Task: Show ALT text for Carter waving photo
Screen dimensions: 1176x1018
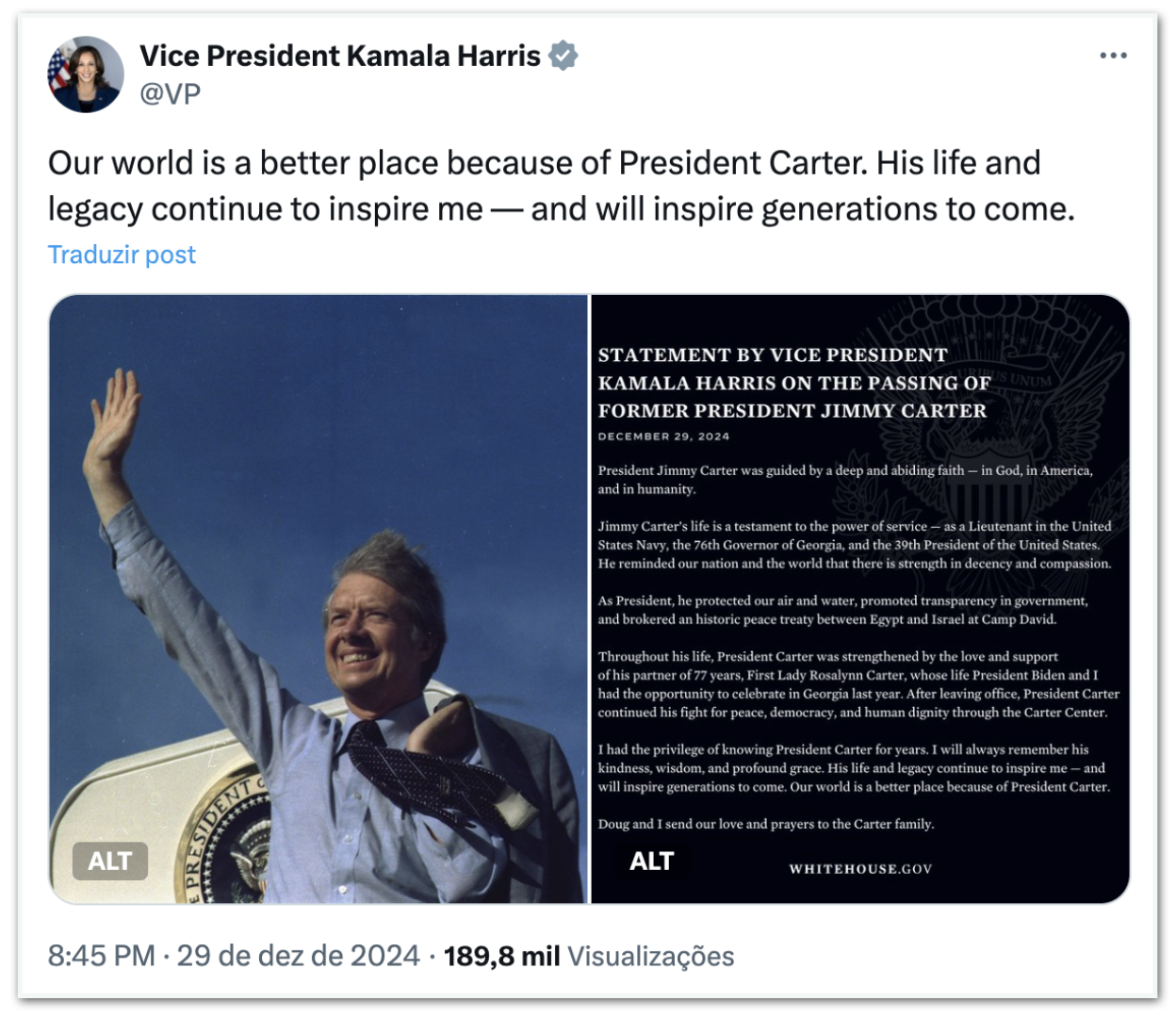Action: point(110,861)
